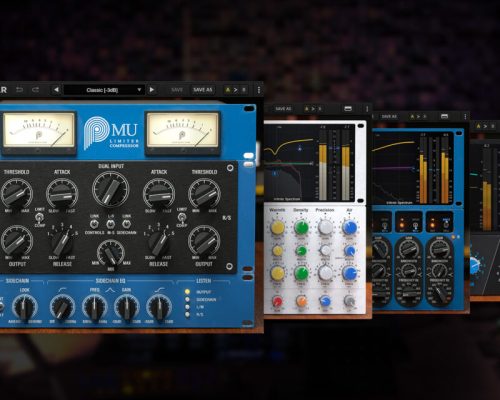Viewport: 500px width, 400px height.
Task: Open the three-dot menu of the blue EQ plugin
Action: [x=465, y=116]
